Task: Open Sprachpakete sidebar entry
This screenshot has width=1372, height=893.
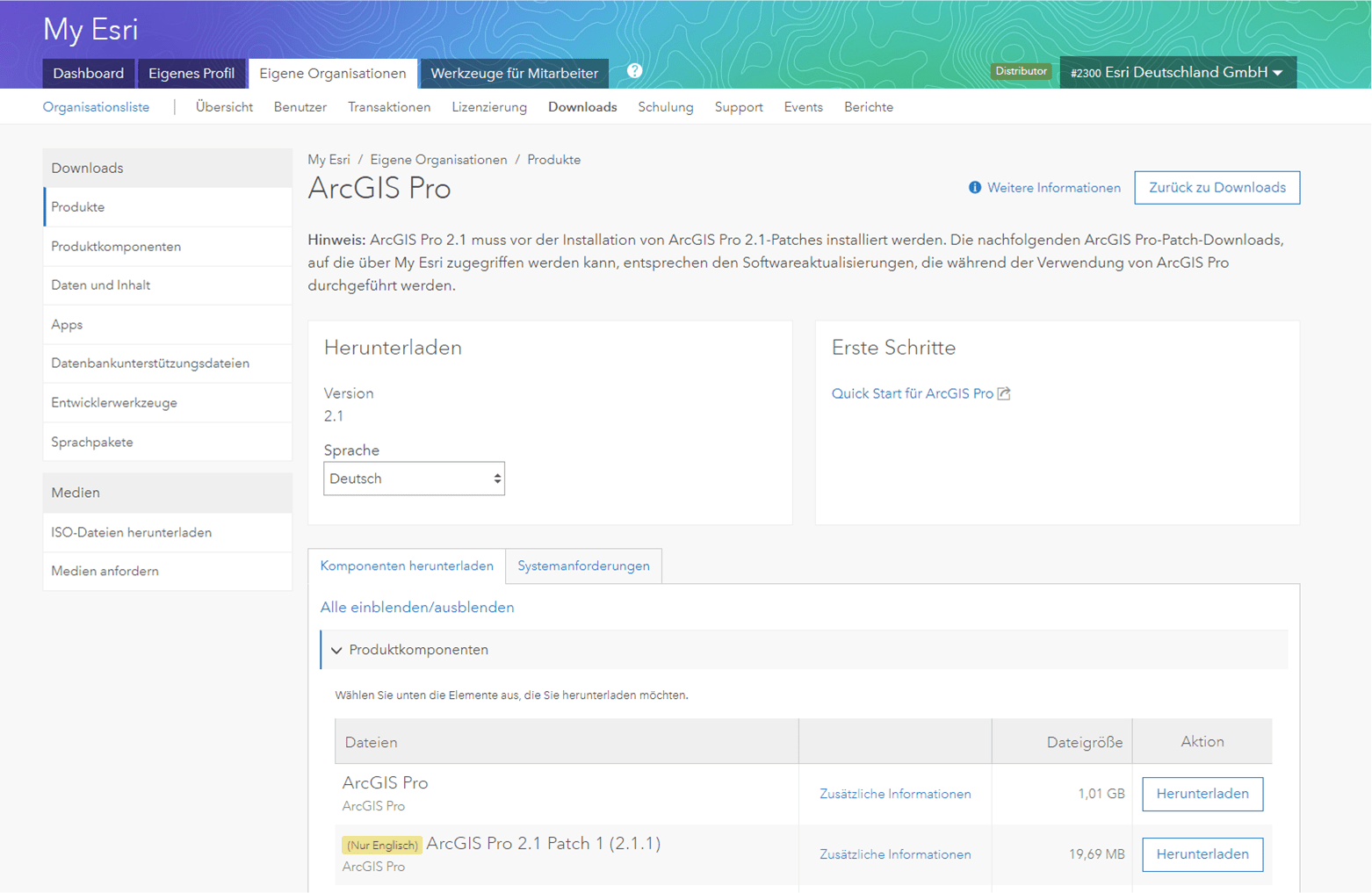Action: 168,442
